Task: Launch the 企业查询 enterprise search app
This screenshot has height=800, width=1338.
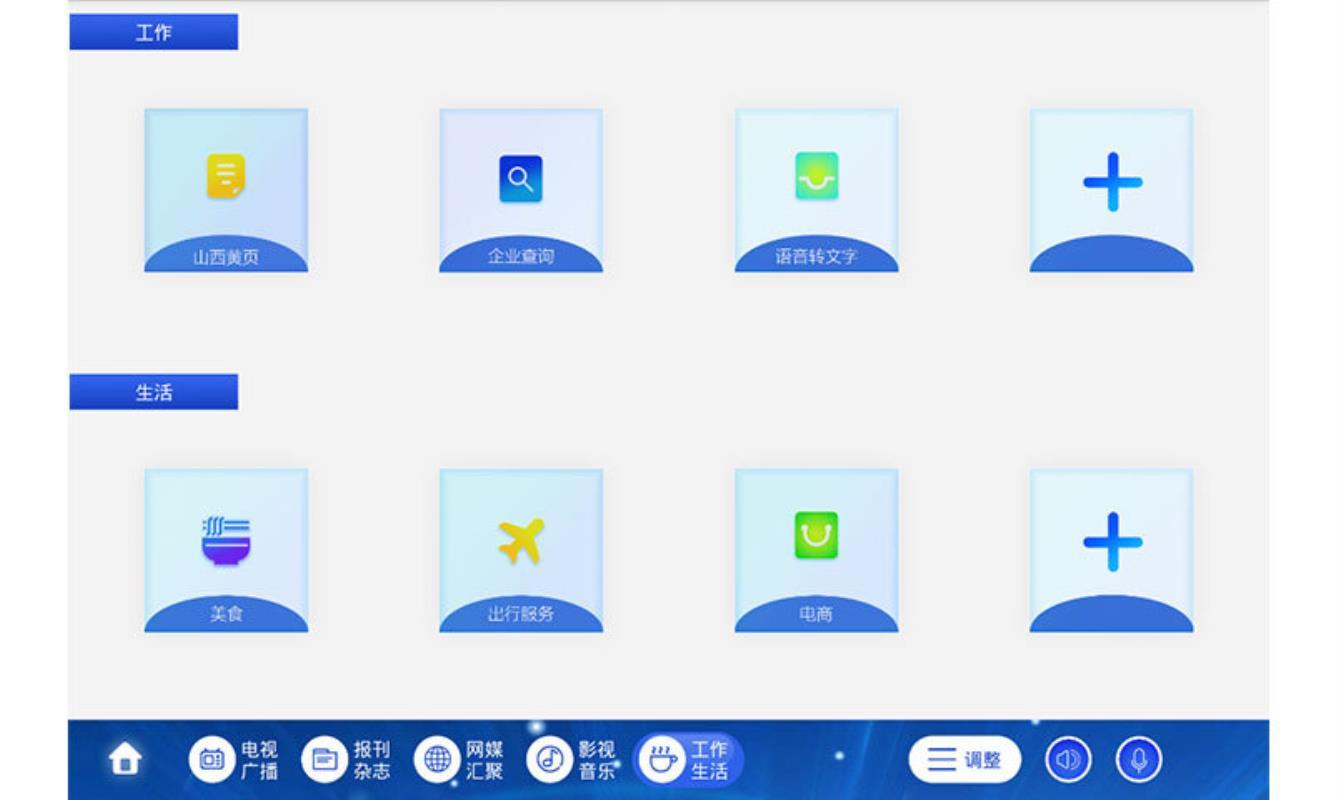Action: point(519,190)
